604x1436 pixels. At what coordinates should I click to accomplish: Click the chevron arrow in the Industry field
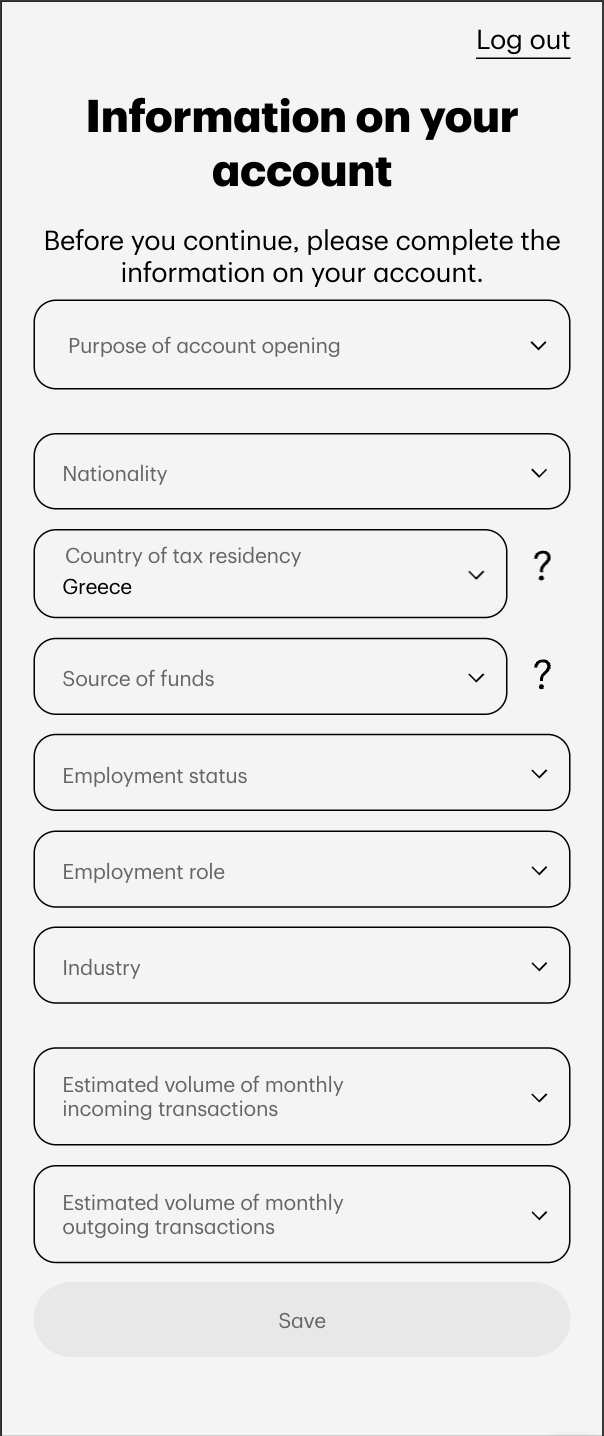pyautogui.click(x=539, y=967)
